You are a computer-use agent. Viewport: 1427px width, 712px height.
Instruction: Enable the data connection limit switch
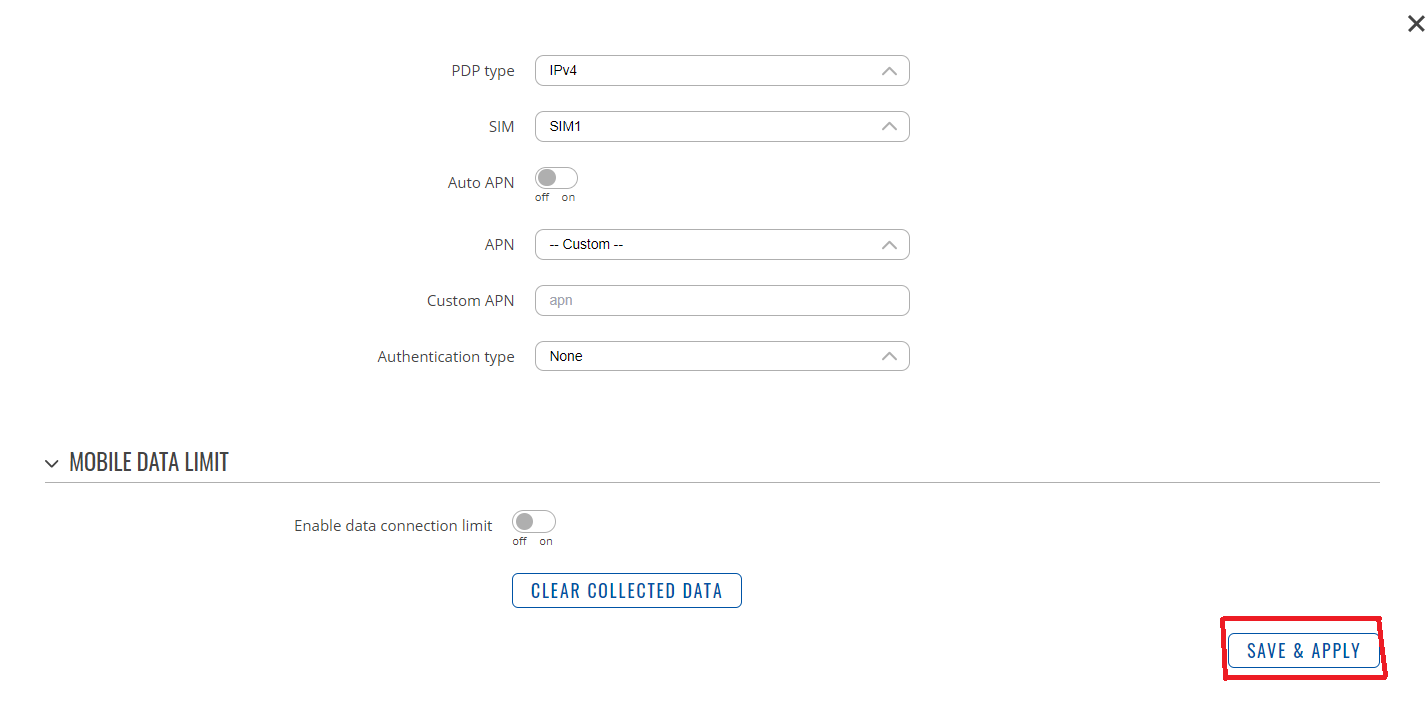(x=533, y=522)
